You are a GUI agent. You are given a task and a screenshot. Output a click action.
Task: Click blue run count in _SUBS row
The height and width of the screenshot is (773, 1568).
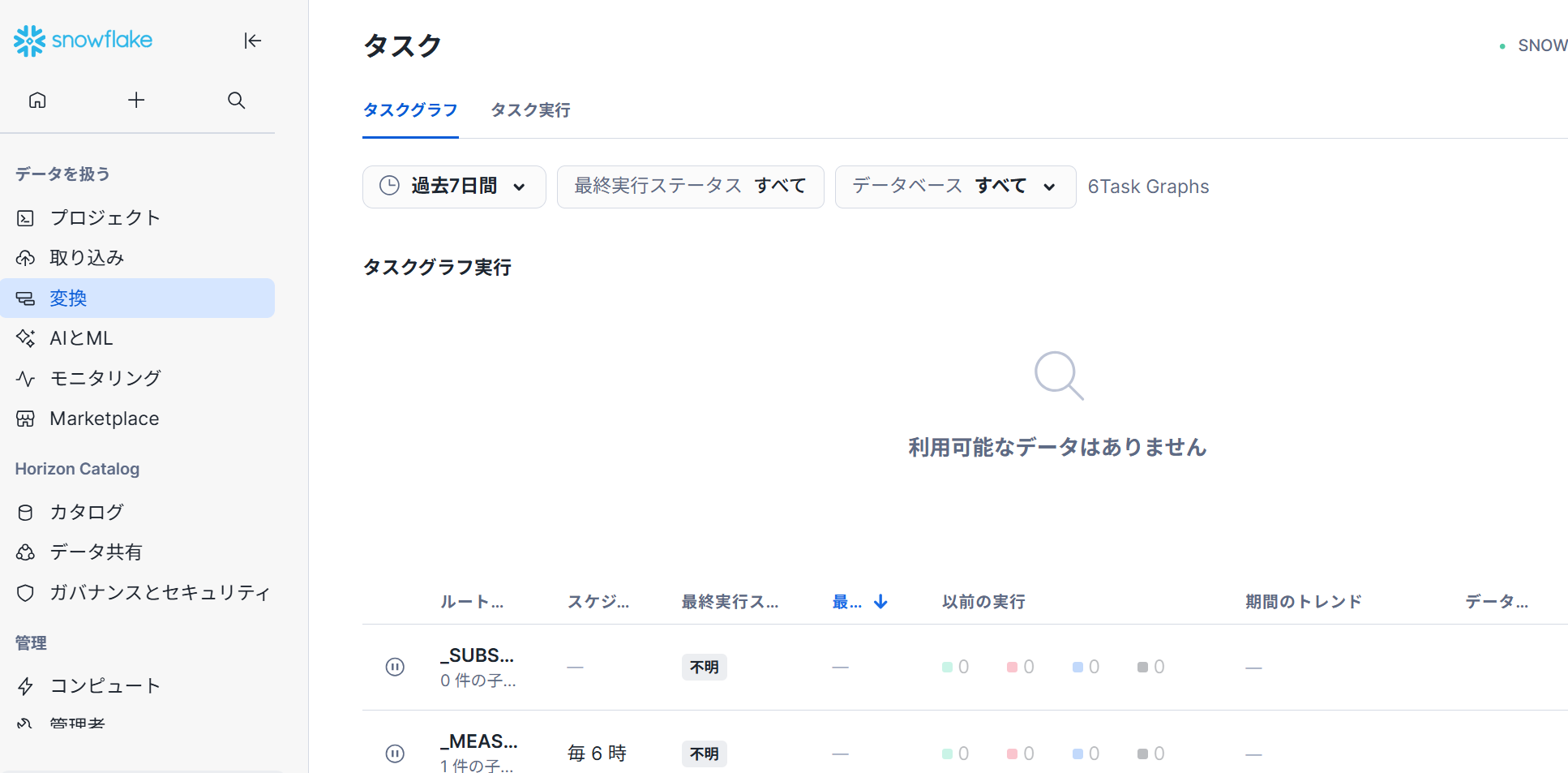click(x=1086, y=667)
